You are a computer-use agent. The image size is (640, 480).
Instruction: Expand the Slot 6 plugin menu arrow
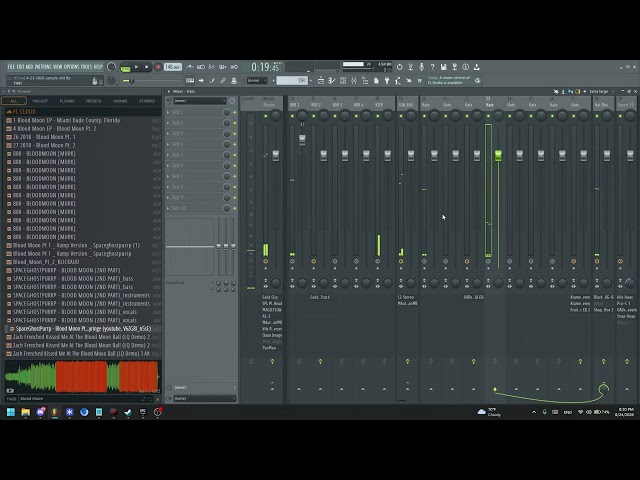tap(168, 165)
